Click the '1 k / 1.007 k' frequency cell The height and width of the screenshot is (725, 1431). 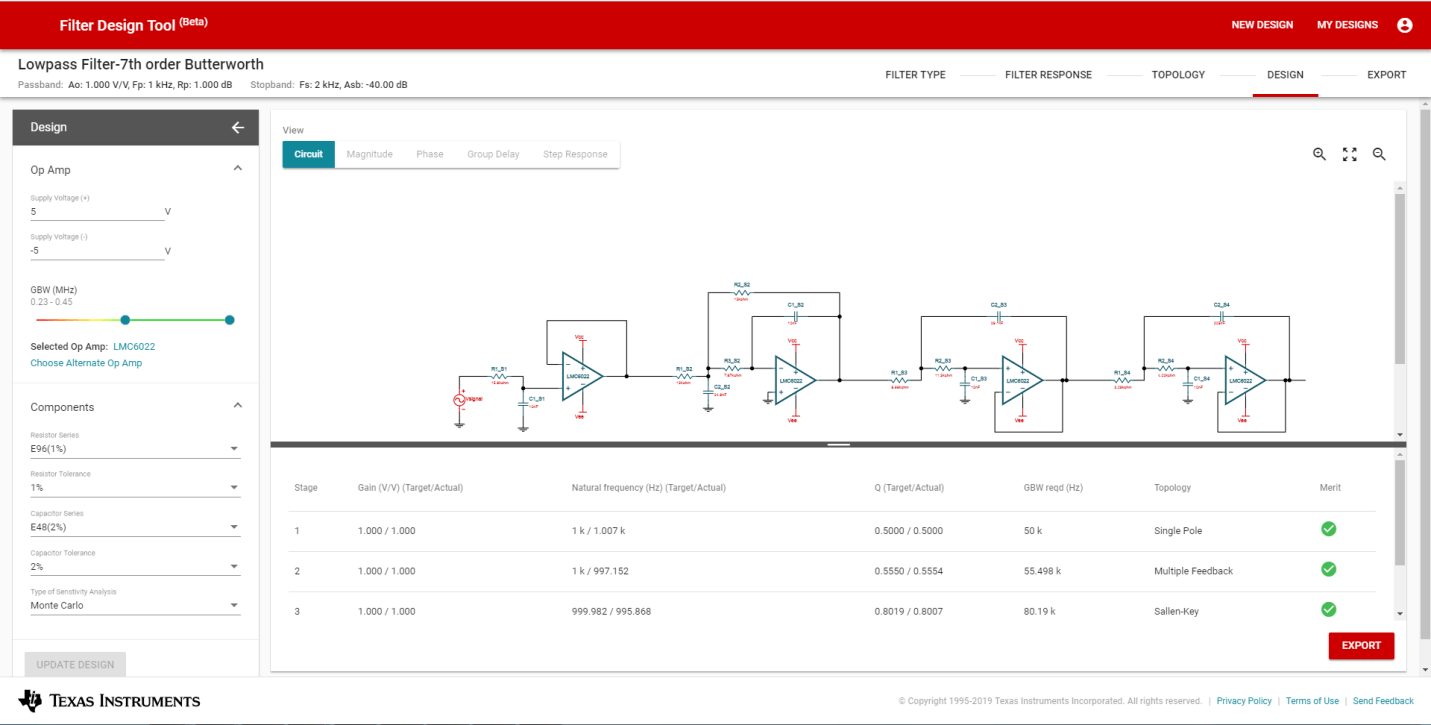point(599,531)
